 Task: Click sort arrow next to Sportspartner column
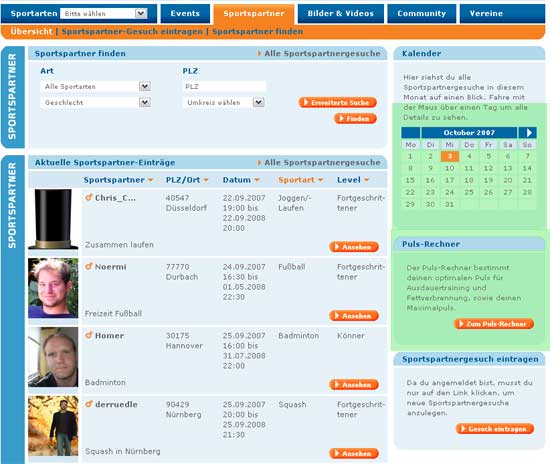pyautogui.click(x=151, y=180)
